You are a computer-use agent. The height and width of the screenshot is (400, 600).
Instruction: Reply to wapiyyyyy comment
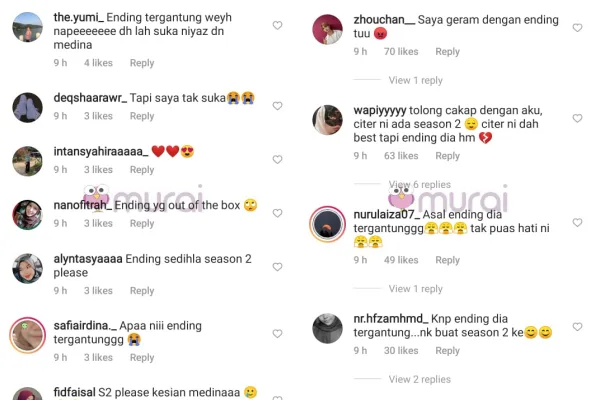tap(447, 156)
